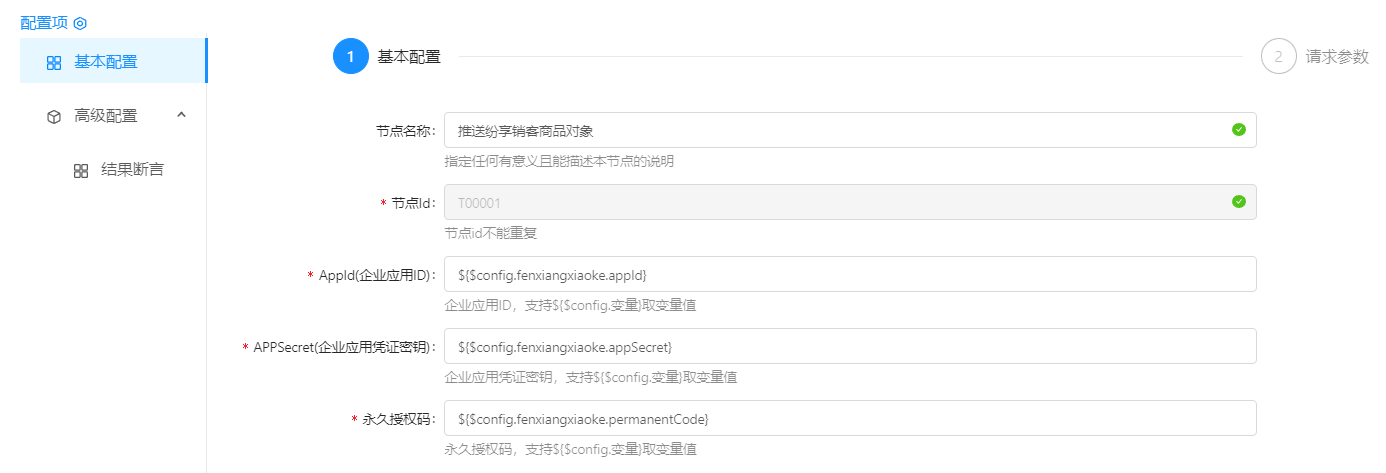Click the grid icon beside 基本配置 in sidebar
This screenshot has height=473, width=1386.
coord(54,63)
